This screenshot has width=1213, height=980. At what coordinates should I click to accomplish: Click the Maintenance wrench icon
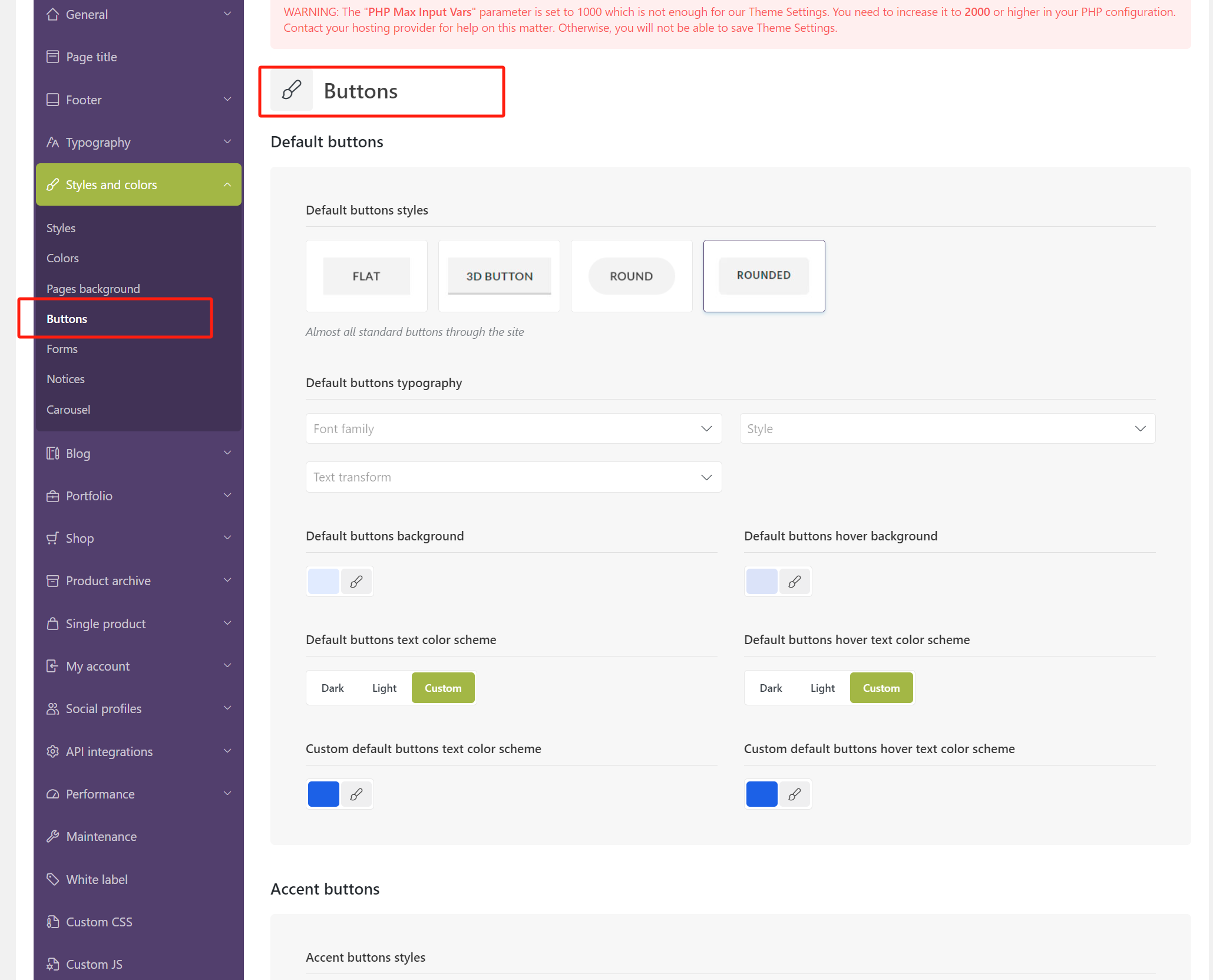click(52, 836)
